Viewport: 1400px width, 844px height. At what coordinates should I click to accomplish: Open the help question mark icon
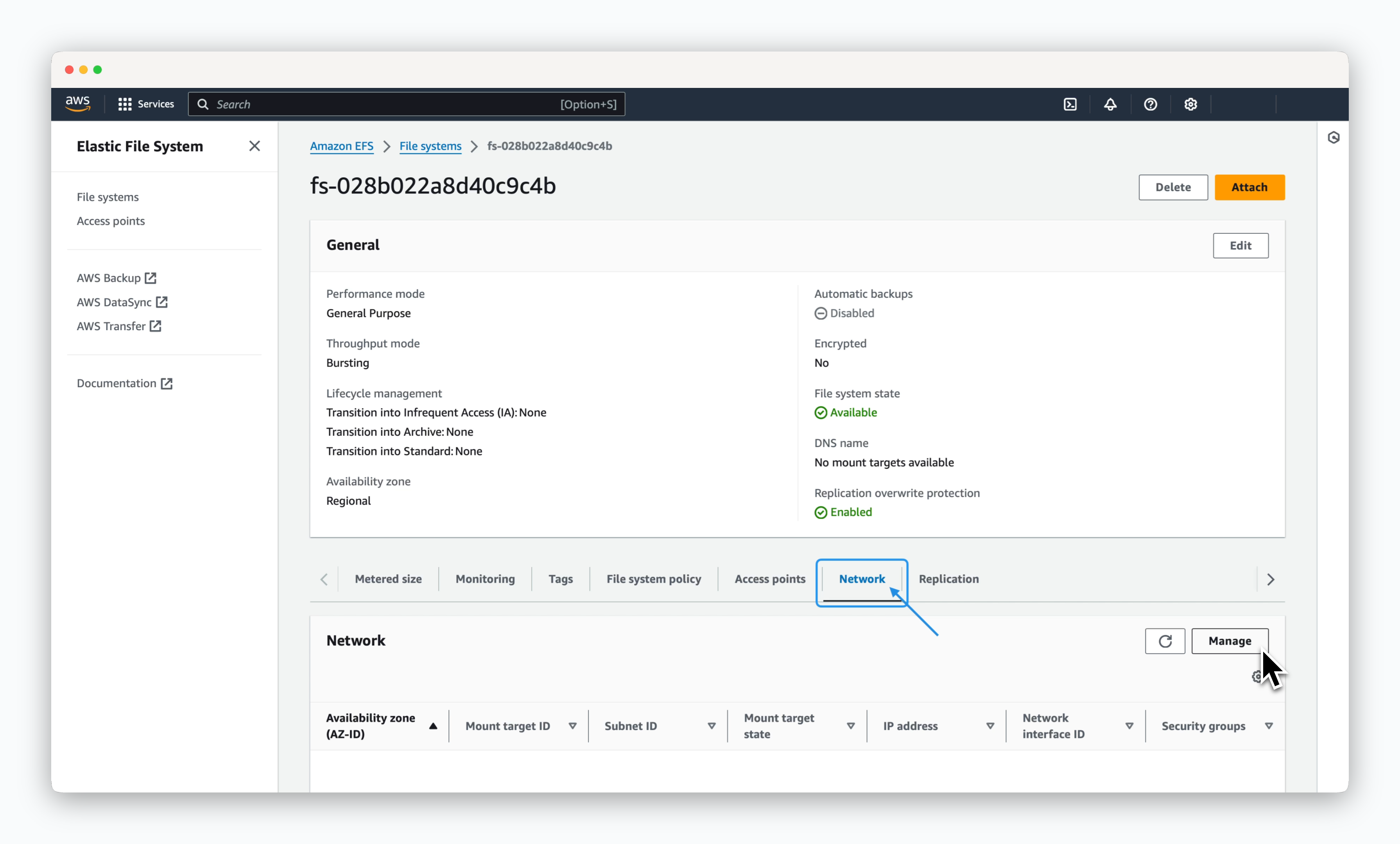[x=1151, y=104]
